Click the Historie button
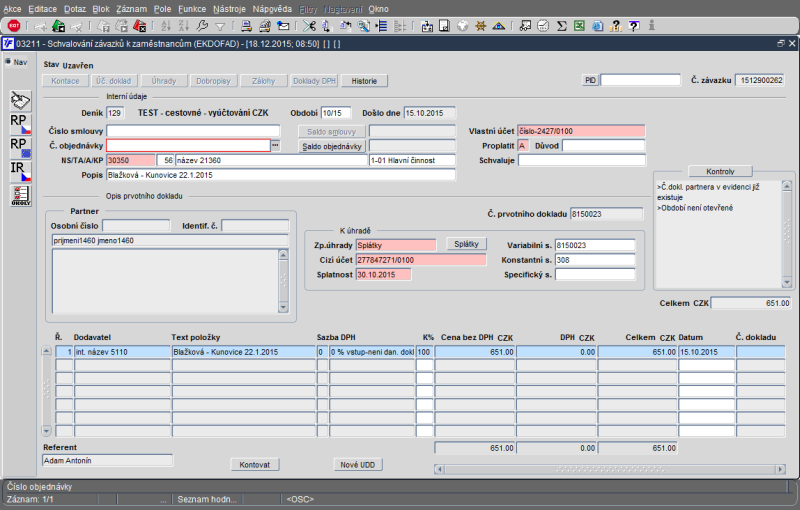The width and height of the screenshot is (800, 510). point(364,80)
